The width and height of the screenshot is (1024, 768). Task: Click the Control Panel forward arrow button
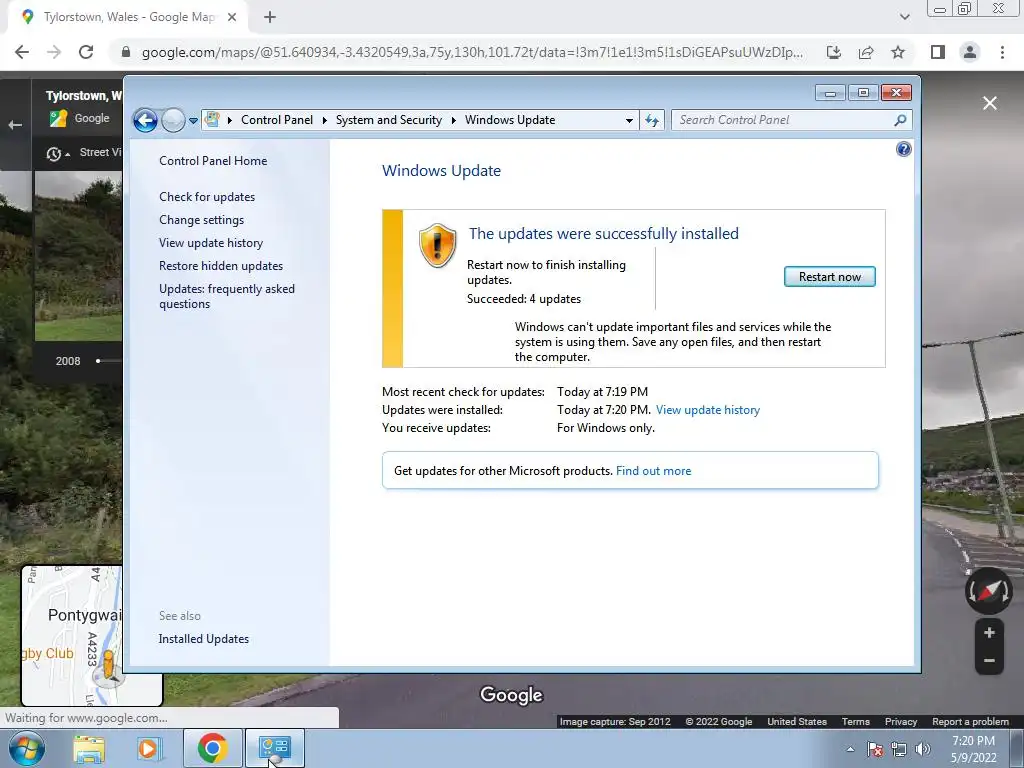173,120
